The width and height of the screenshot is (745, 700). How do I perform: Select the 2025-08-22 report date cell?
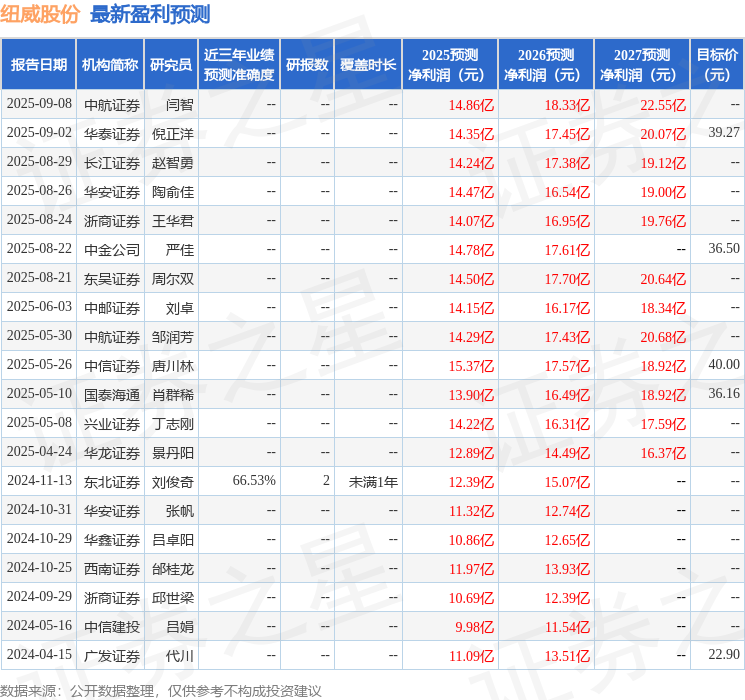click(40, 249)
